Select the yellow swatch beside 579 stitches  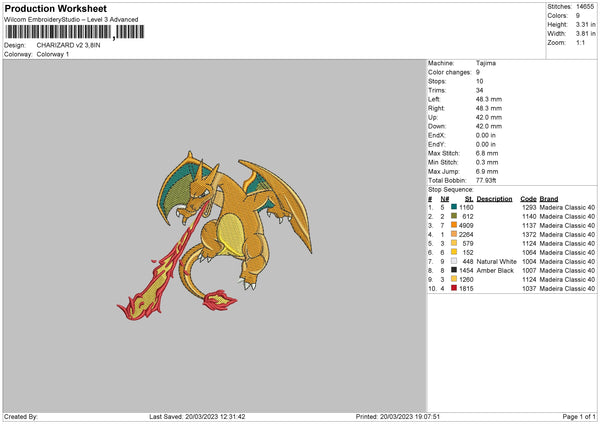(x=454, y=243)
